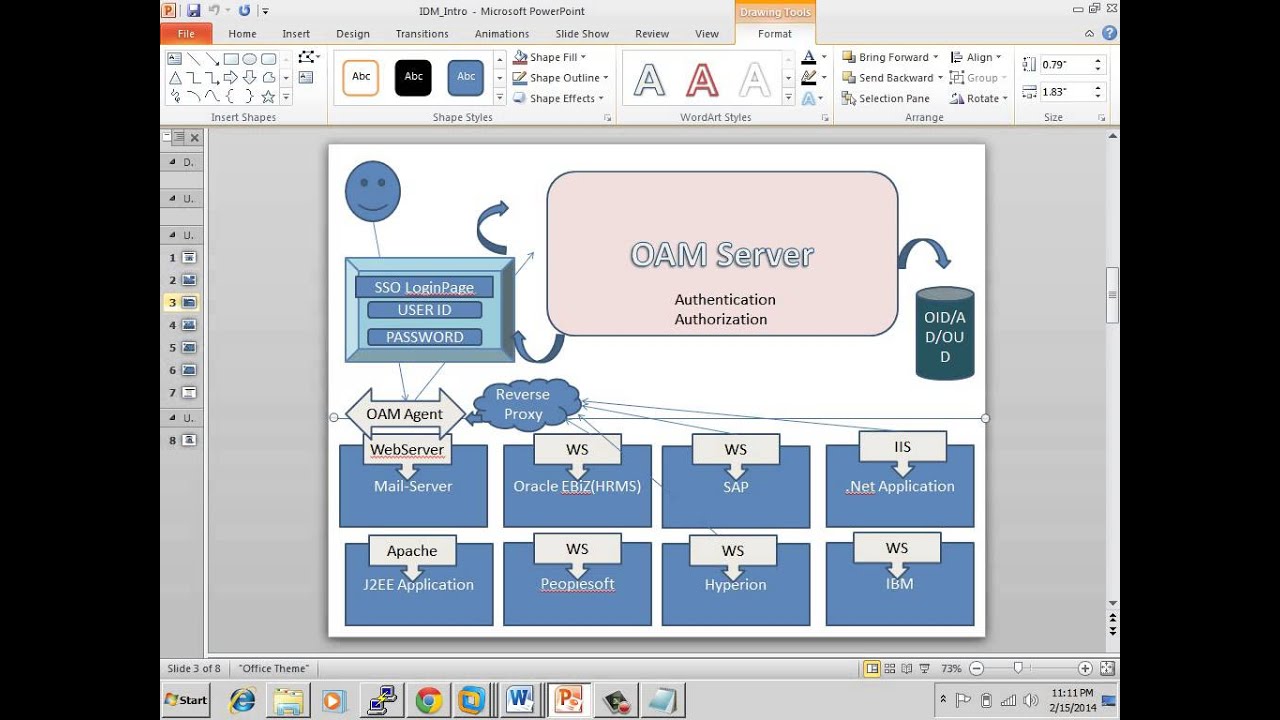Select the Right Arrow shape
1280x720 pixels.
click(231, 78)
